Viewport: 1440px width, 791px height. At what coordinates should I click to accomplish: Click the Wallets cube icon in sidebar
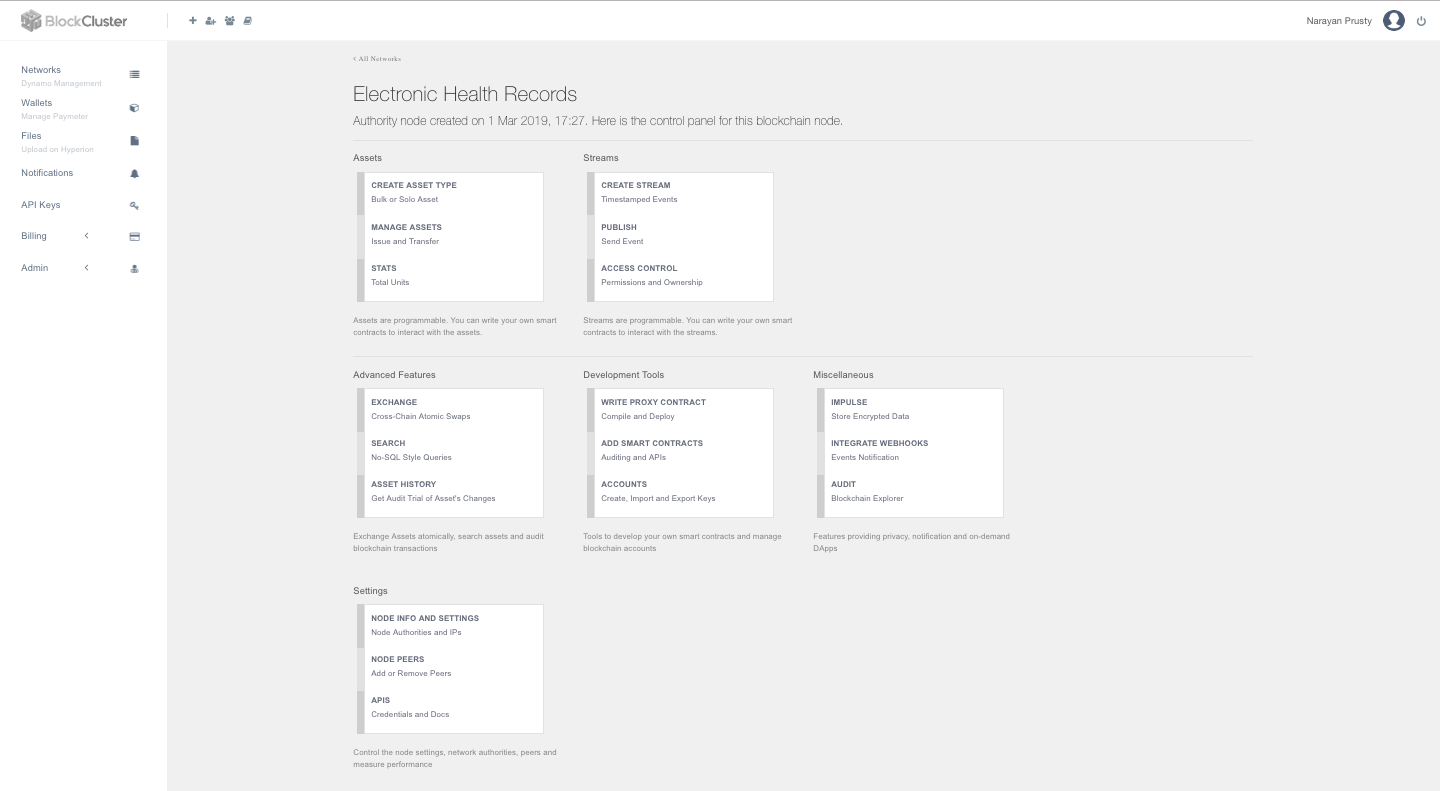click(135, 108)
